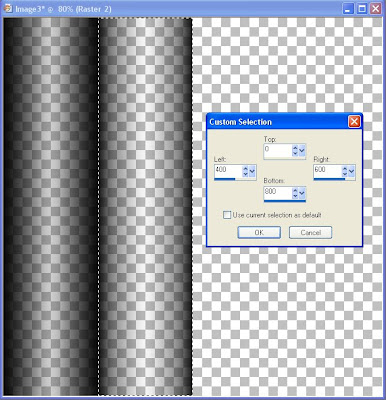This screenshot has width=386, height=400.
Task: Click into the Left value field
Action: pyautogui.click(x=228, y=171)
